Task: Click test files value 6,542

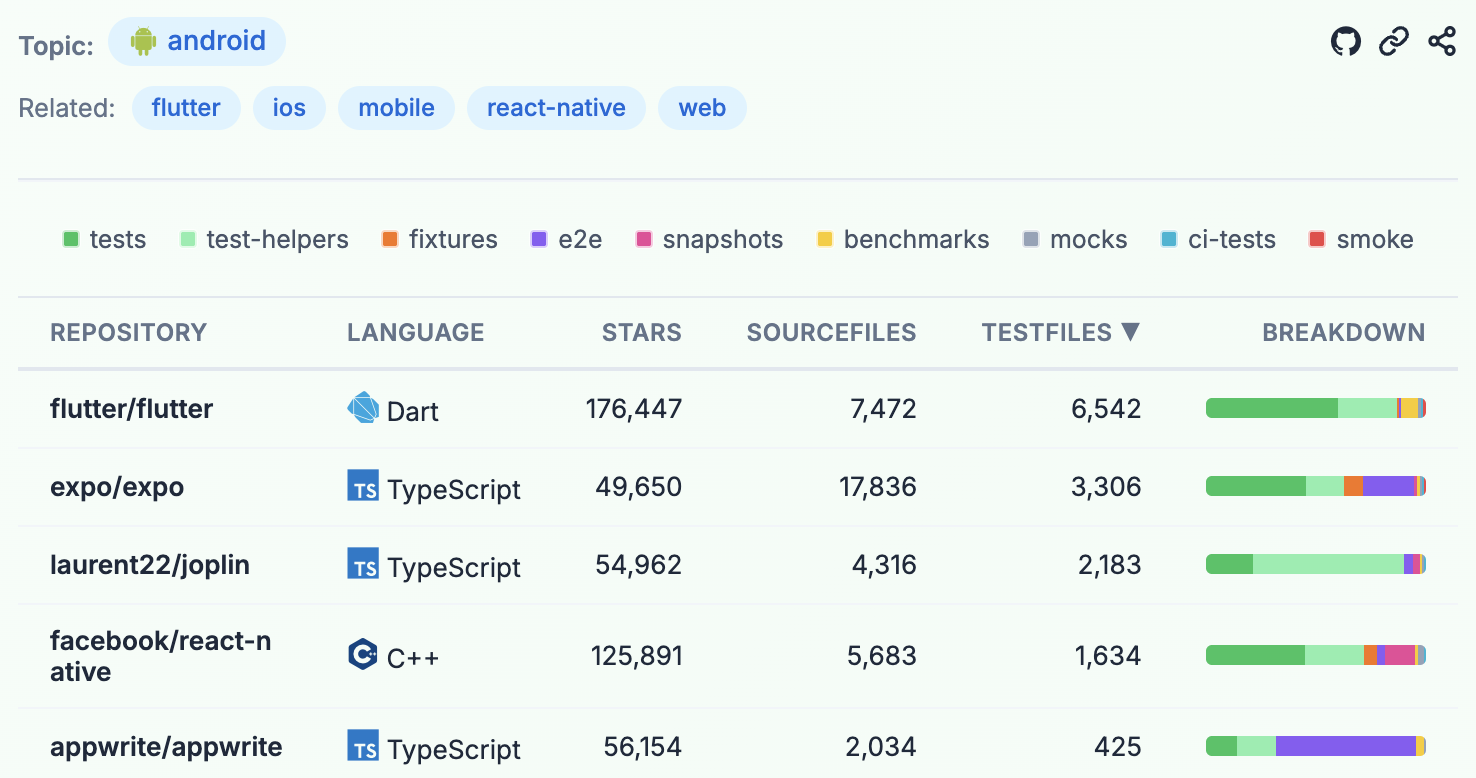Action: [1106, 409]
